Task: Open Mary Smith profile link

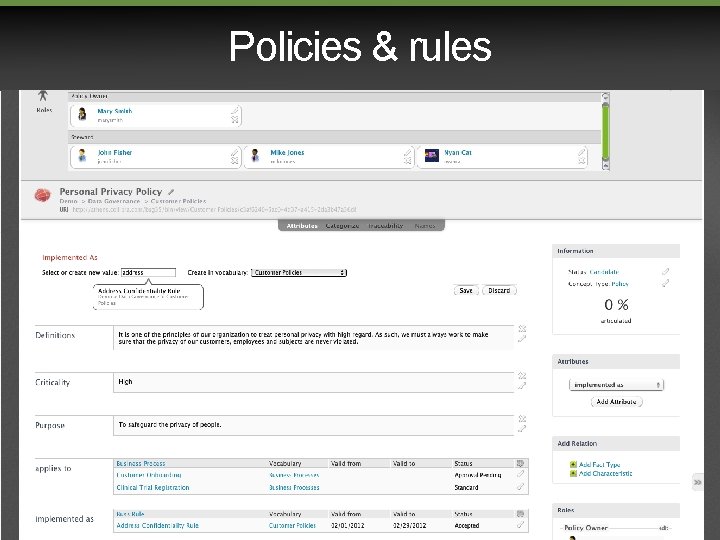Action: click(115, 111)
